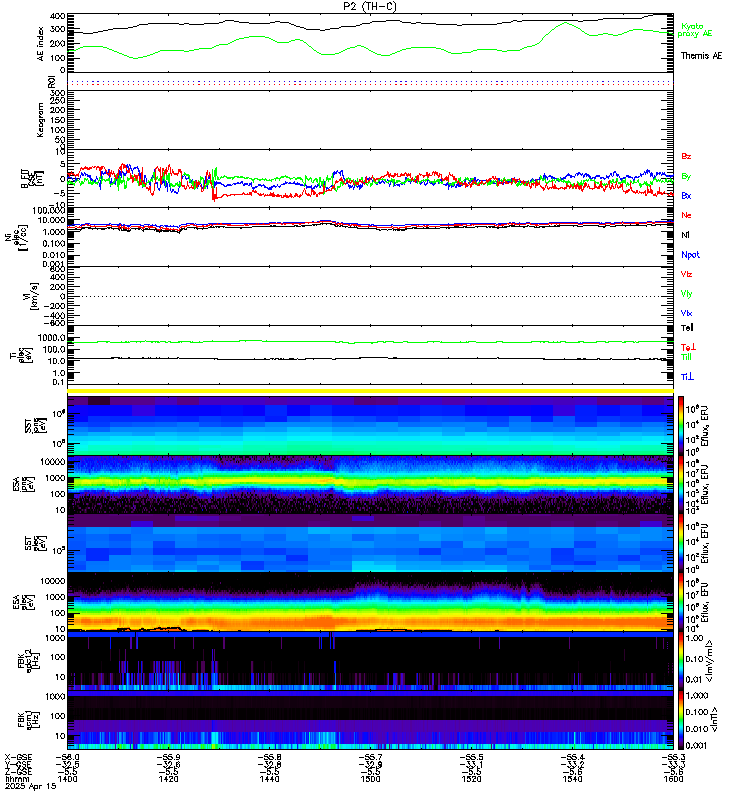The image size is (750, 800).
Task: Select the Themis AE legend label
Action: (x=702, y=56)
